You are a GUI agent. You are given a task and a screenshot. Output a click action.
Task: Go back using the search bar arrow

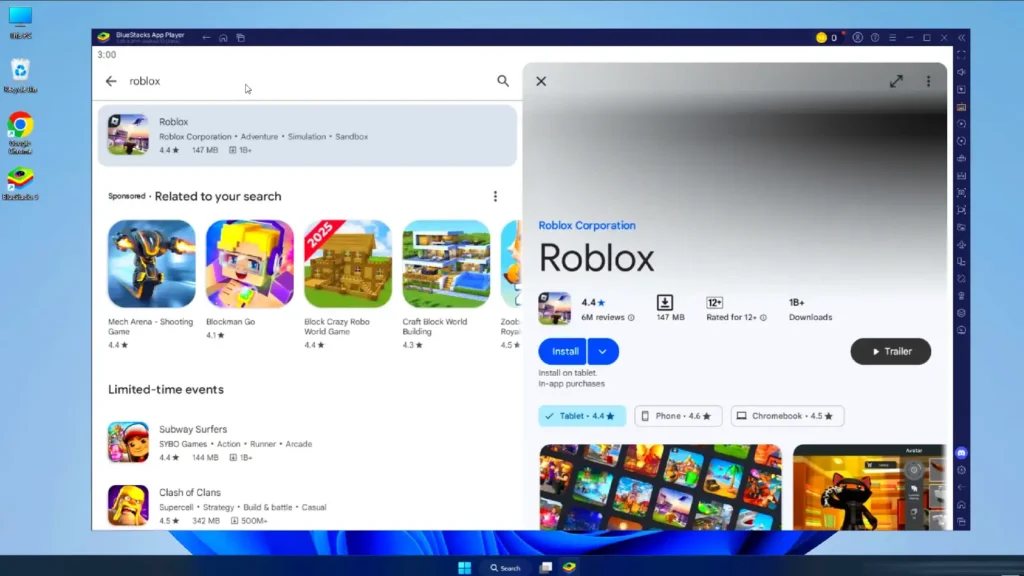click(111, 81)
